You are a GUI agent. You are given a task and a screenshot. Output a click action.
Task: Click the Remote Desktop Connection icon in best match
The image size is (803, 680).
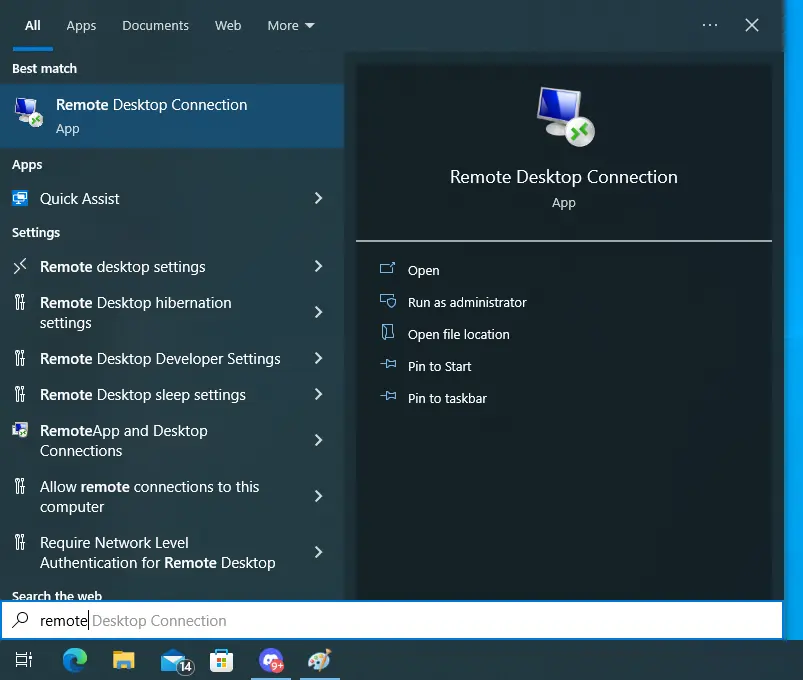(28, 112)
